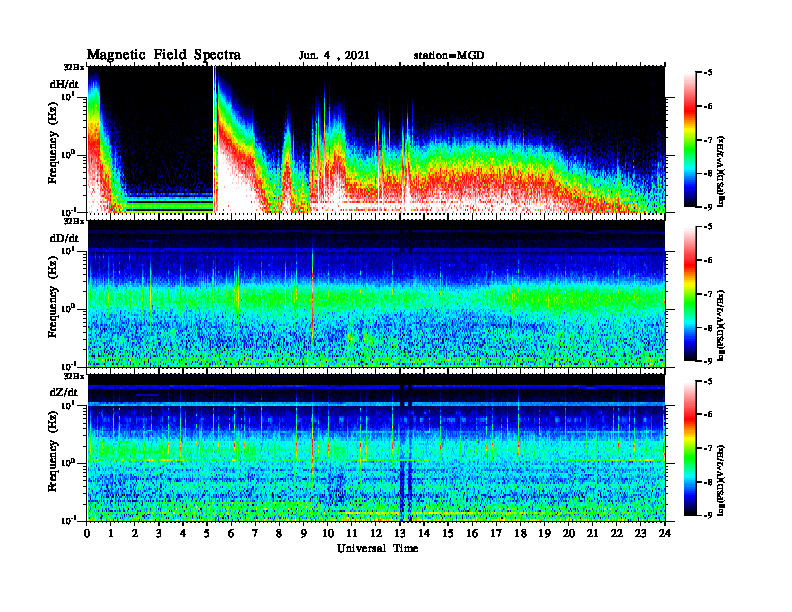Click the log(PSD) units label beside the dH/dt color bar

click(x=722, y=171)
